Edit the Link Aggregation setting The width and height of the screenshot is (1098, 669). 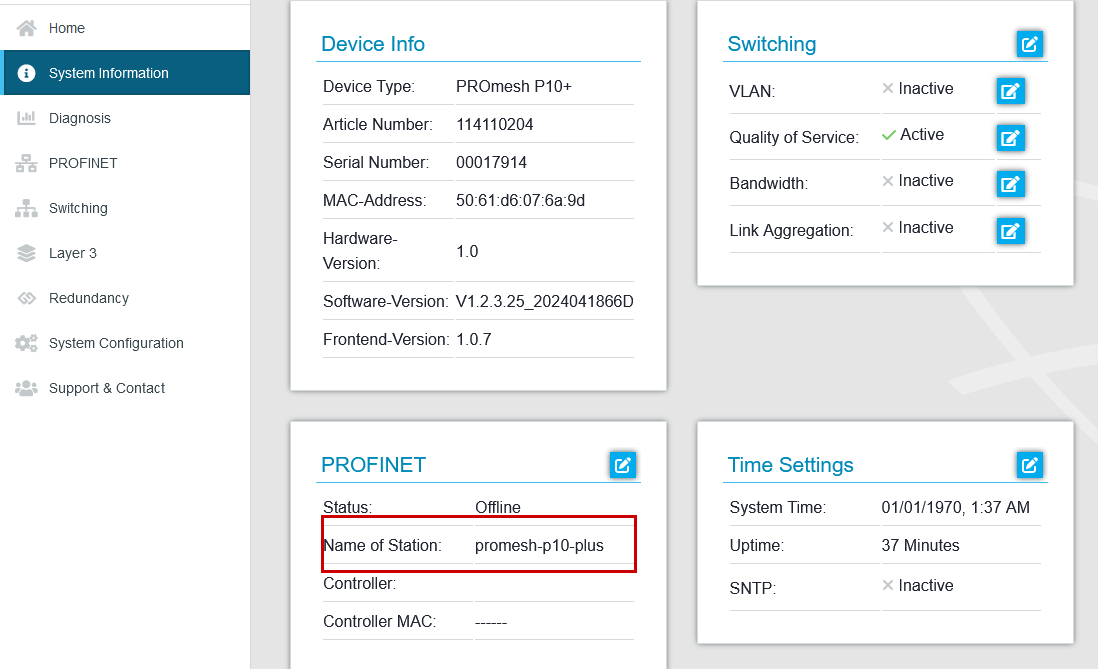coord(1010,230)
